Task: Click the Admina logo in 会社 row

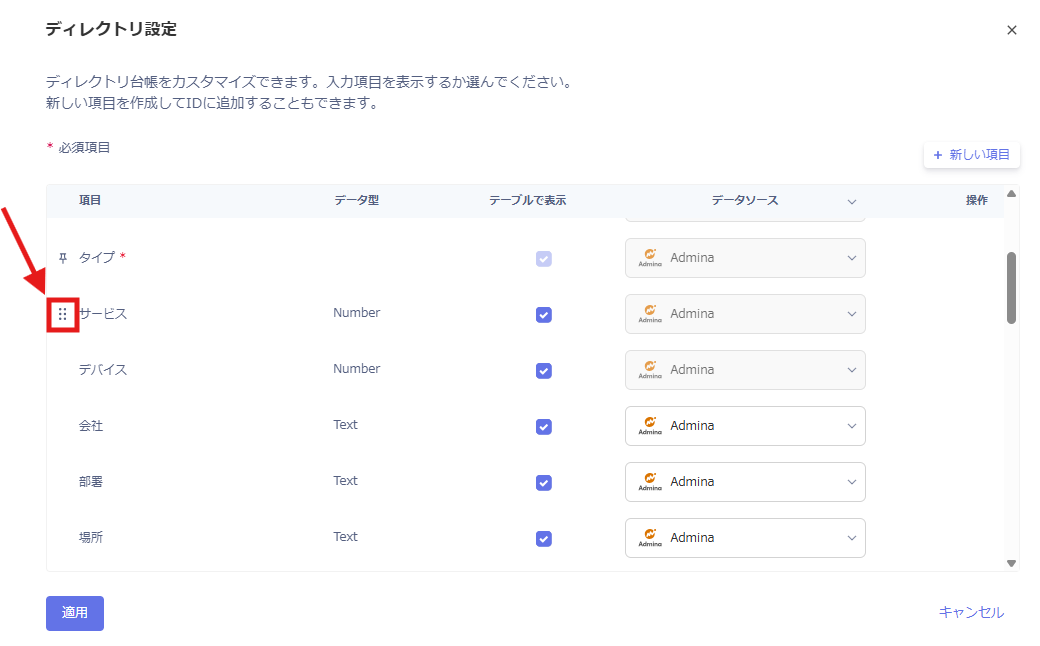Action: point(650,426)
